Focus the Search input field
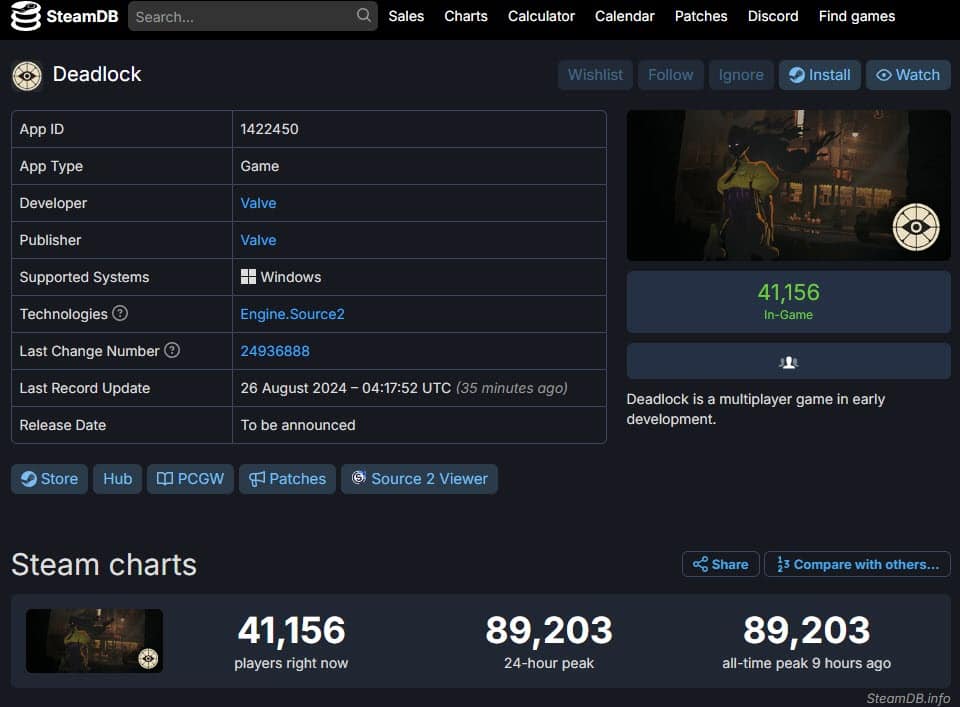Image resolution: width=960 pixels, height=707 pixels. pyautogui.click(x=252, y=17)
